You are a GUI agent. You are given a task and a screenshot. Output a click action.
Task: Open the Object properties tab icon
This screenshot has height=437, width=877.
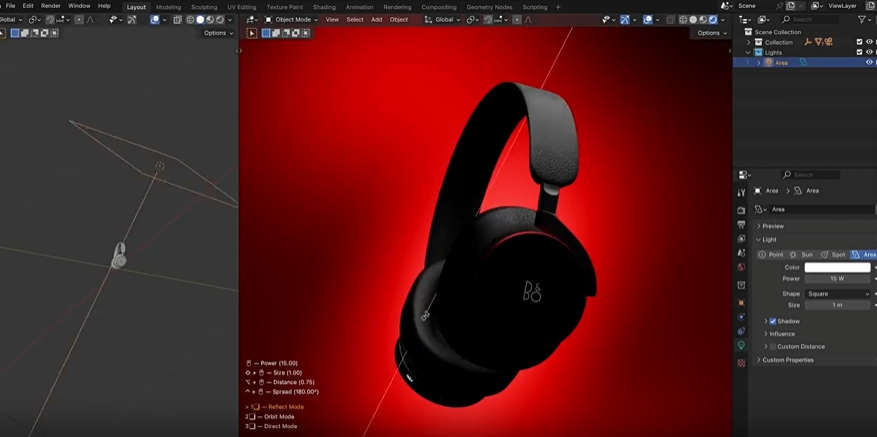[741, 303]
